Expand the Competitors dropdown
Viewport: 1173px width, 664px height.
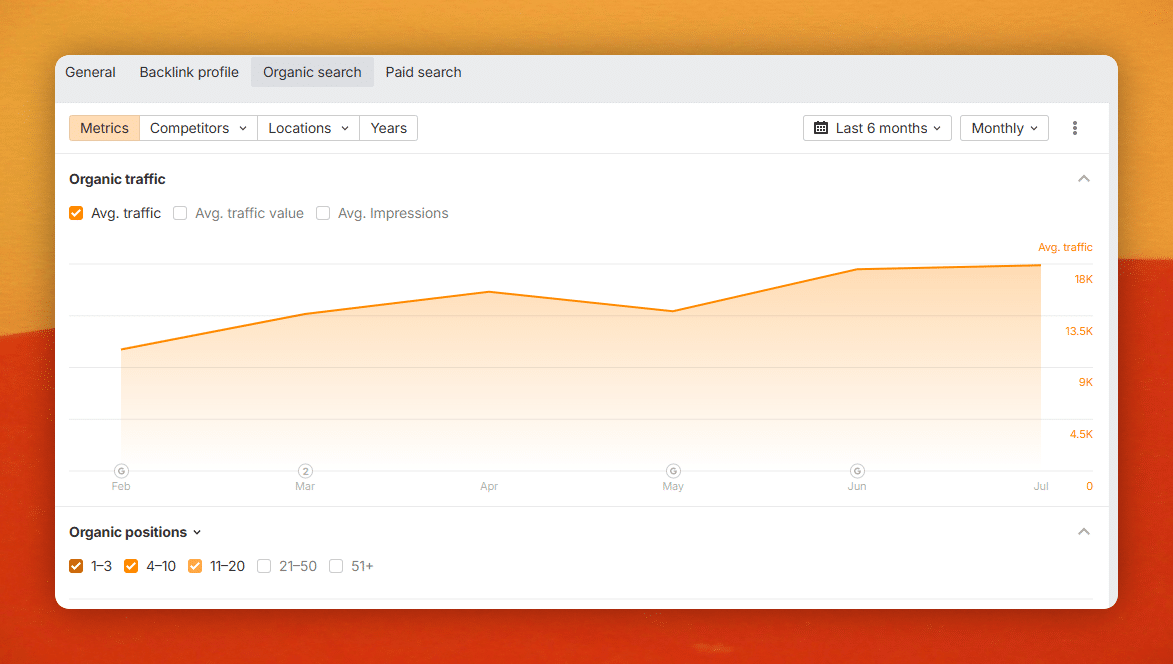(198, 128)
